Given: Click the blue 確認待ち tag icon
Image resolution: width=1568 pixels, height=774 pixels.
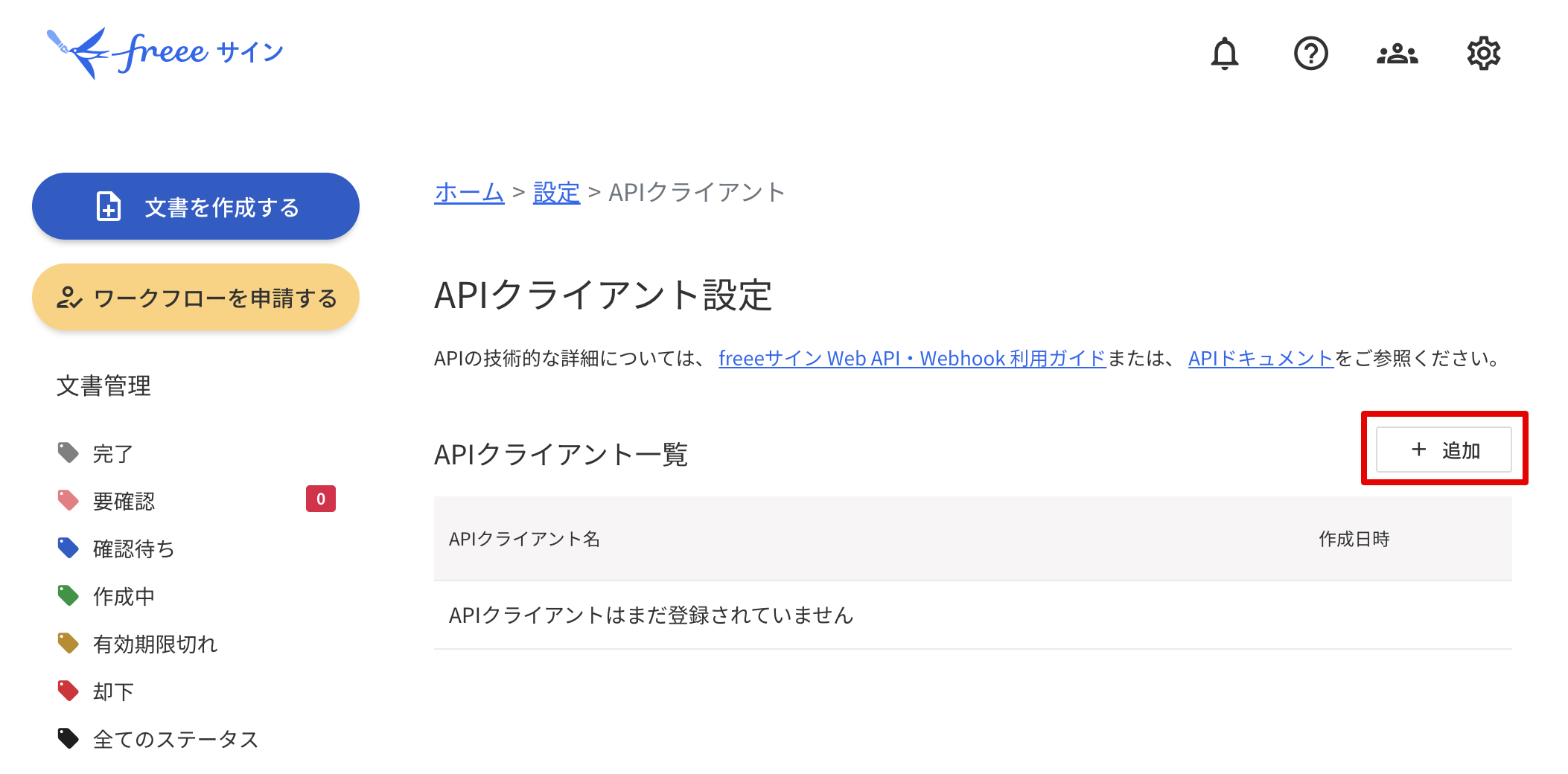Looking at the screenshot, I should pos(68,548).
